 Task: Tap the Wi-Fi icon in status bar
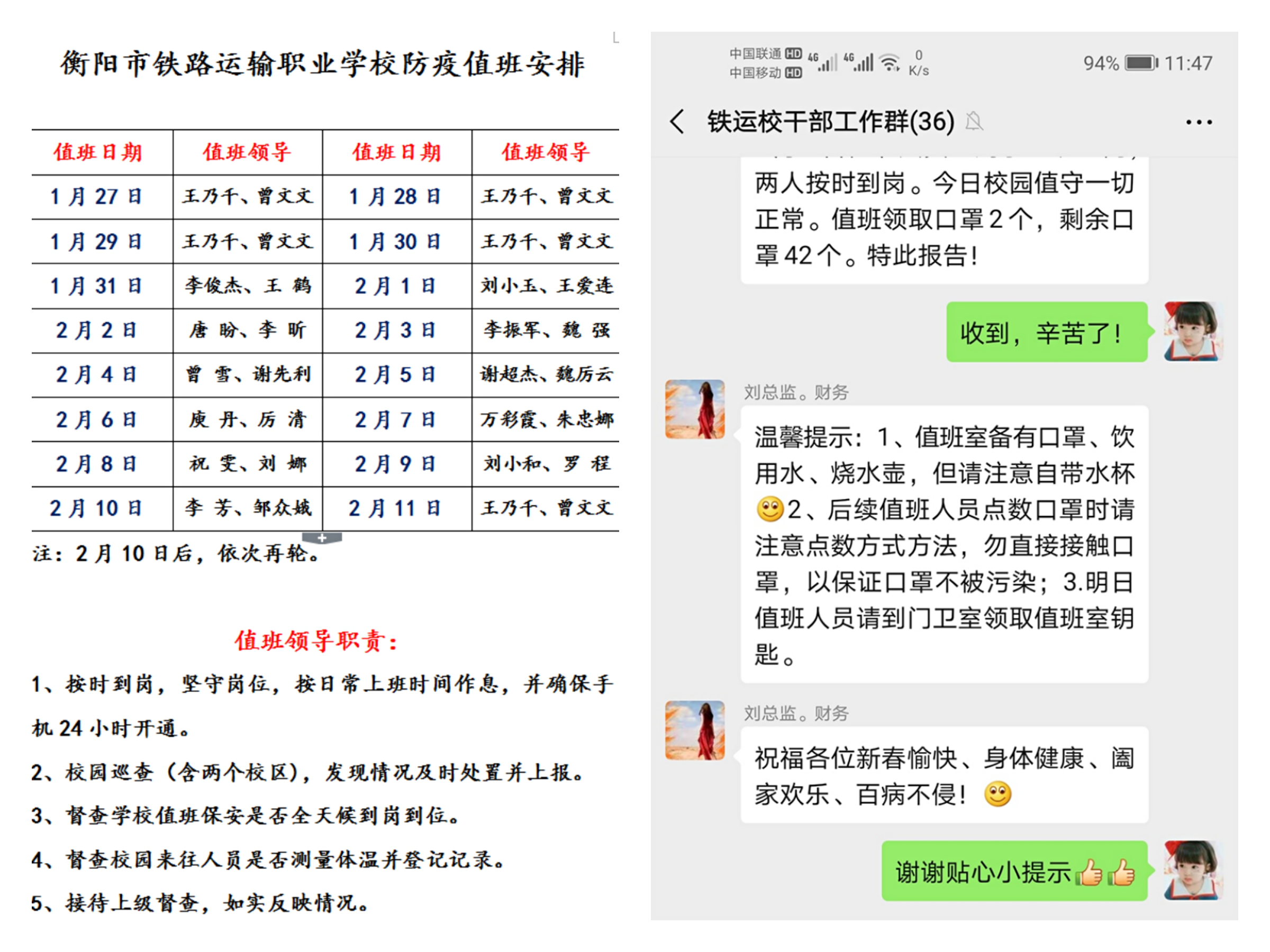(x=890, y=62)
